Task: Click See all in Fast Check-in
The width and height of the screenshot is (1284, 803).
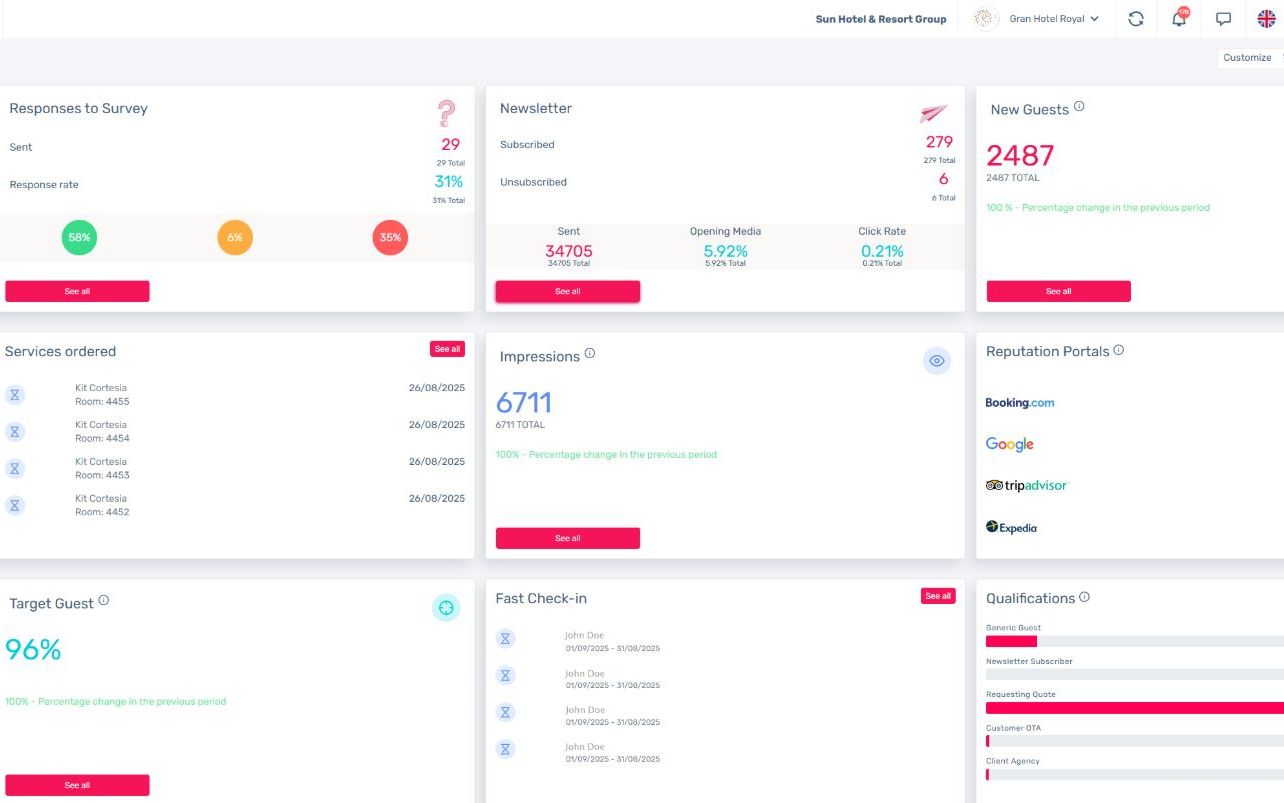Action: 938,596
